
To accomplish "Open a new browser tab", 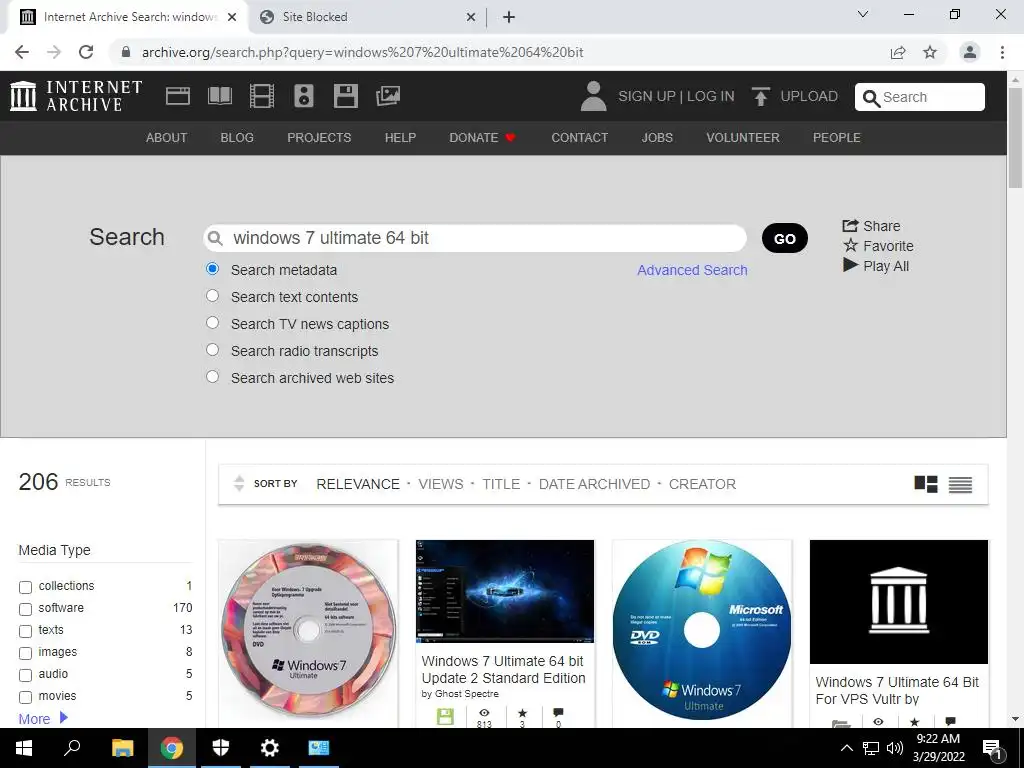I will pyautogui.click(x=509, y=17).
